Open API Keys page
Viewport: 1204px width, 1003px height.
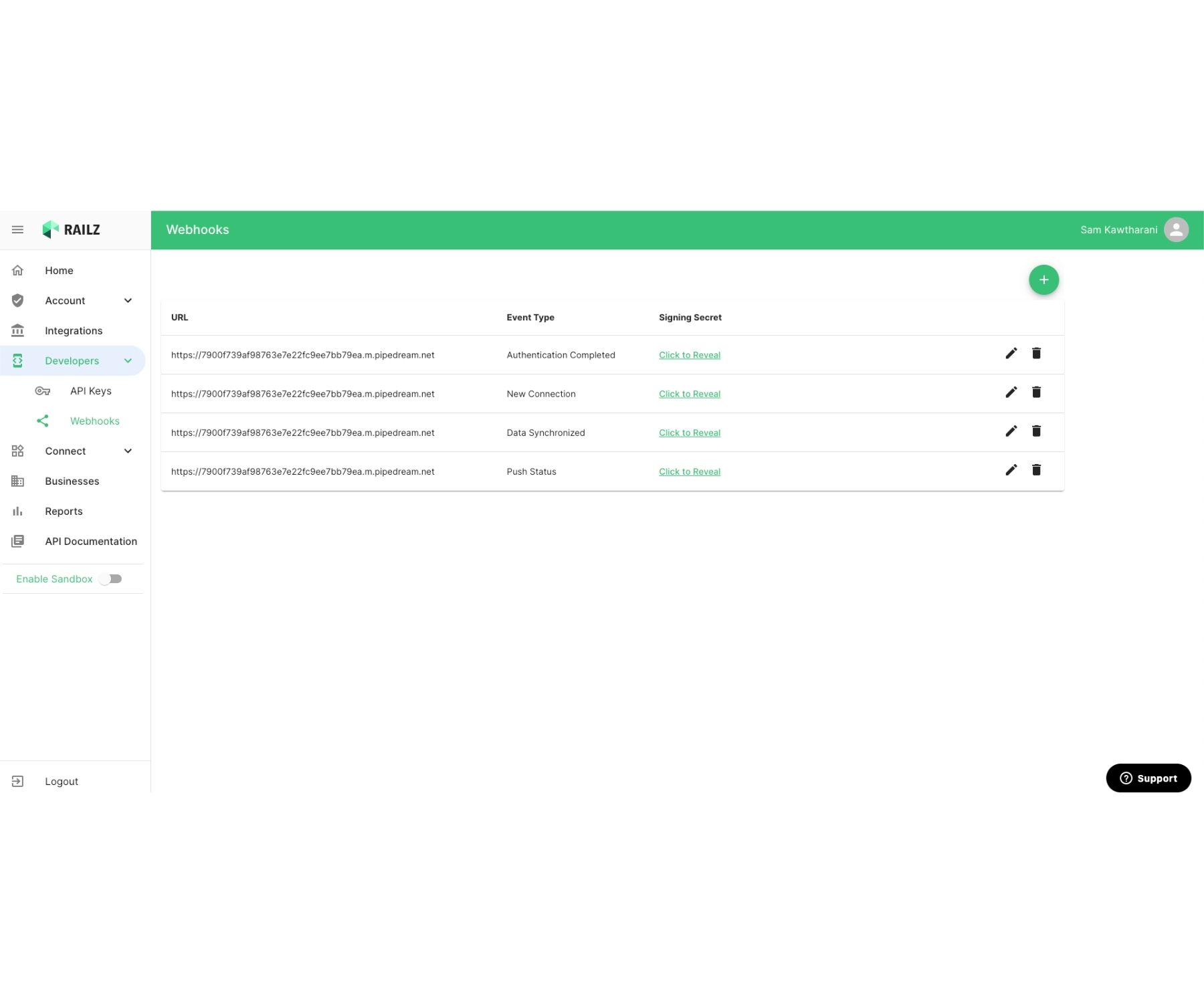(90, 391)
